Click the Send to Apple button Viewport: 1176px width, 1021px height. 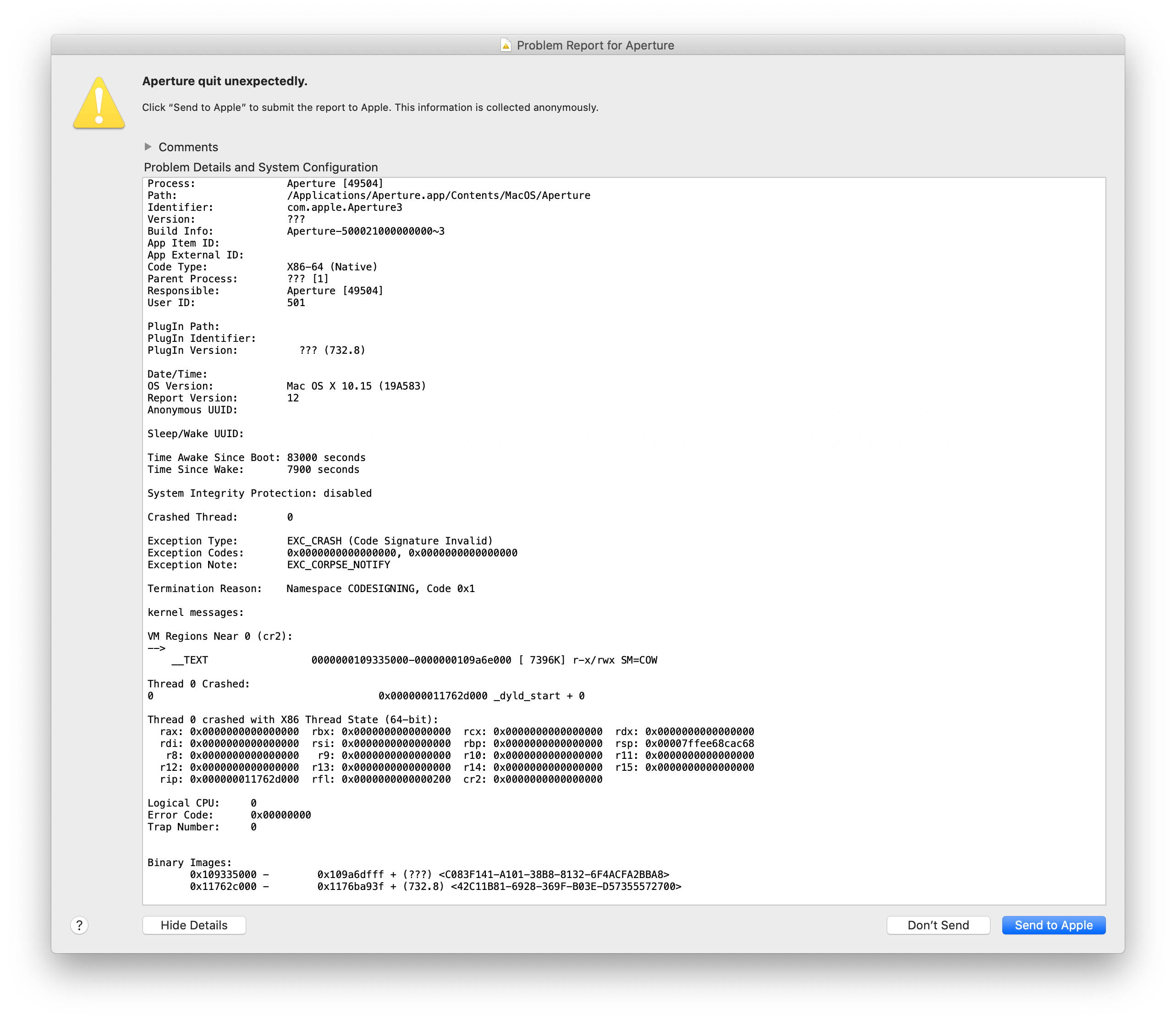coord(1053,925)
